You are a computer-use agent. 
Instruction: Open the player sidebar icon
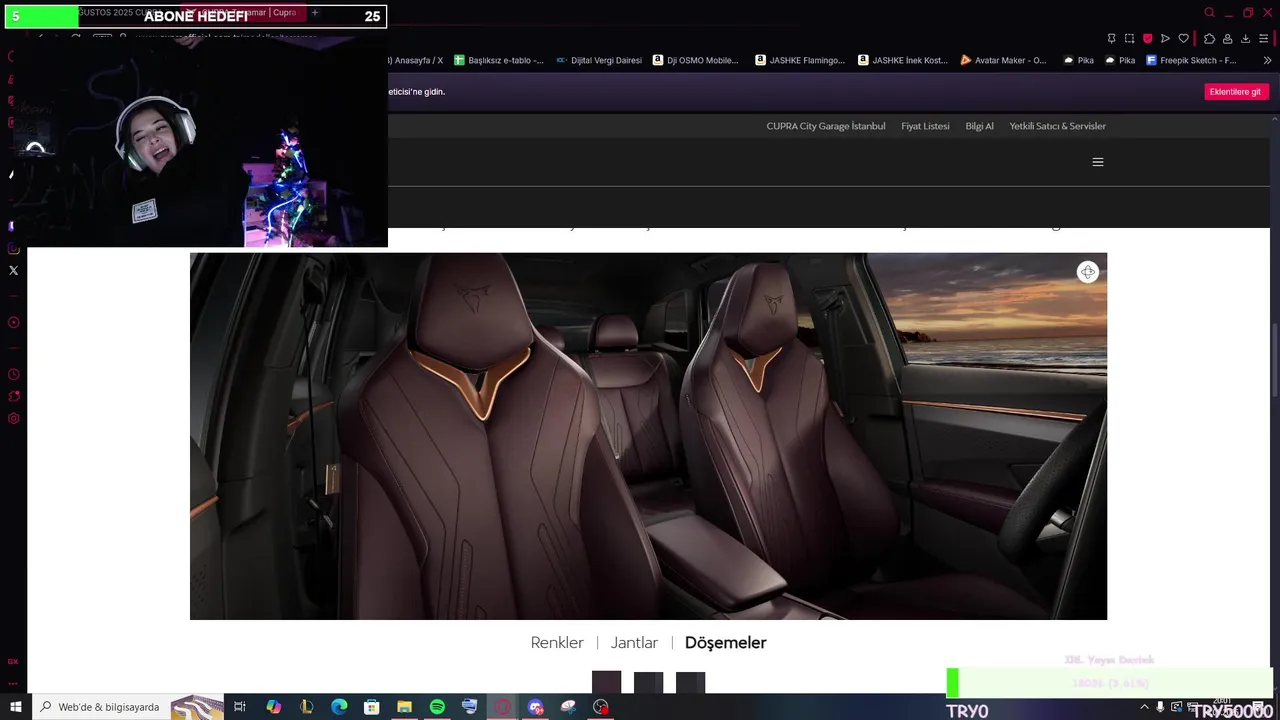[x=13, y=322]
